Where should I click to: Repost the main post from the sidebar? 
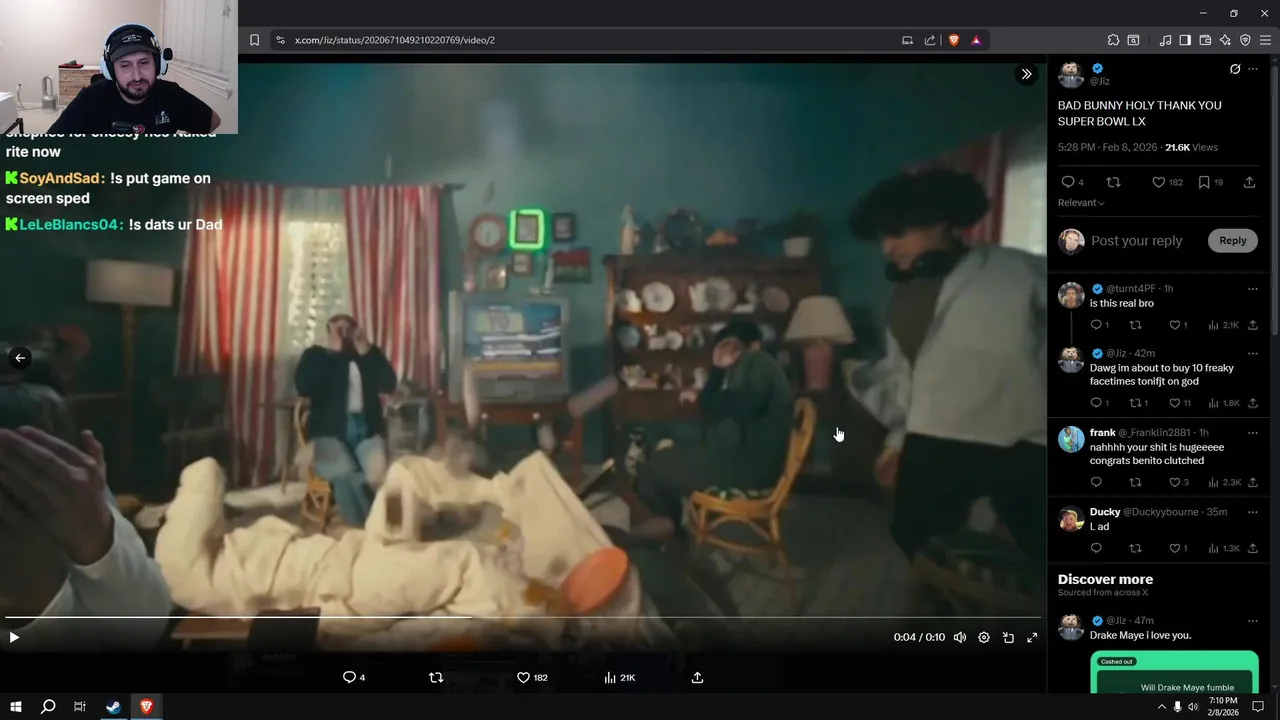(x=1113, y=182)
